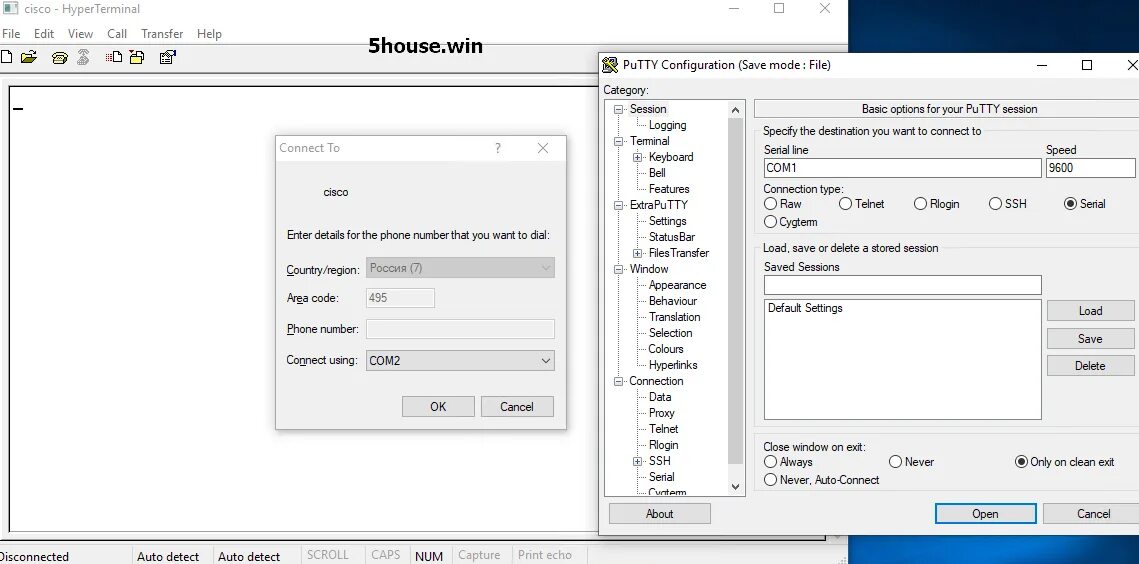1139x564 pixels.
Task: Select StatusBar in category tree
Action: click(672, 237)
